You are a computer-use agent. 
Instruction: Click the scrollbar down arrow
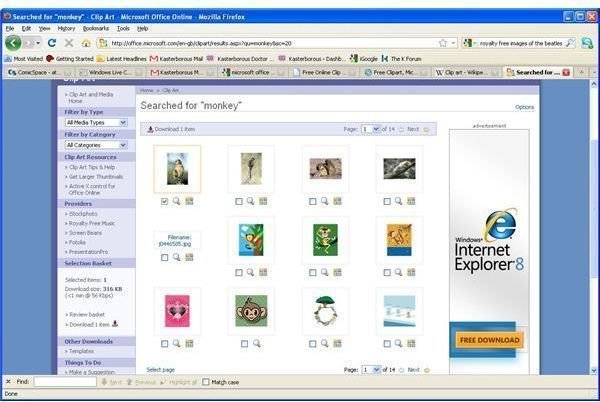(594, 370)
